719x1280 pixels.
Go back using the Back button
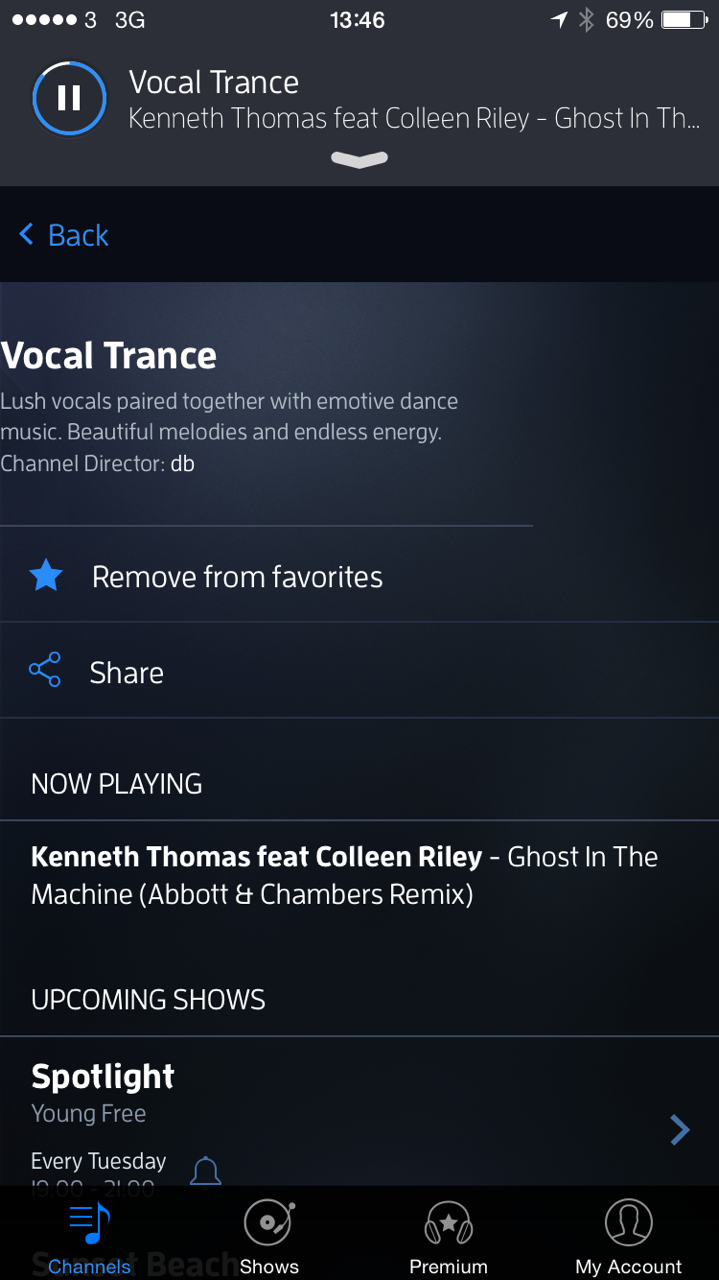64,235
